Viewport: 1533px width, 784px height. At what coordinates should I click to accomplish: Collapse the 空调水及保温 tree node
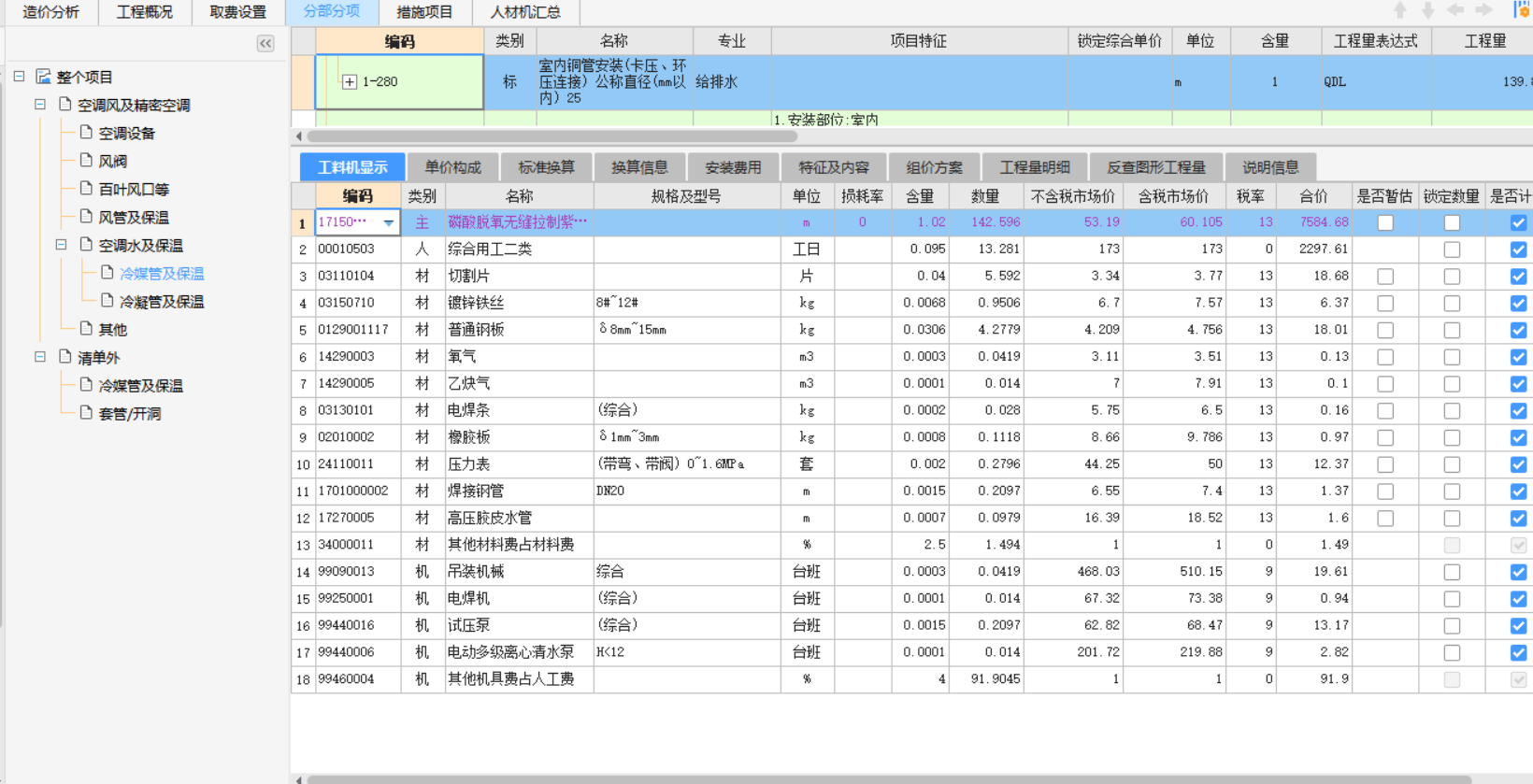[61, 245]
